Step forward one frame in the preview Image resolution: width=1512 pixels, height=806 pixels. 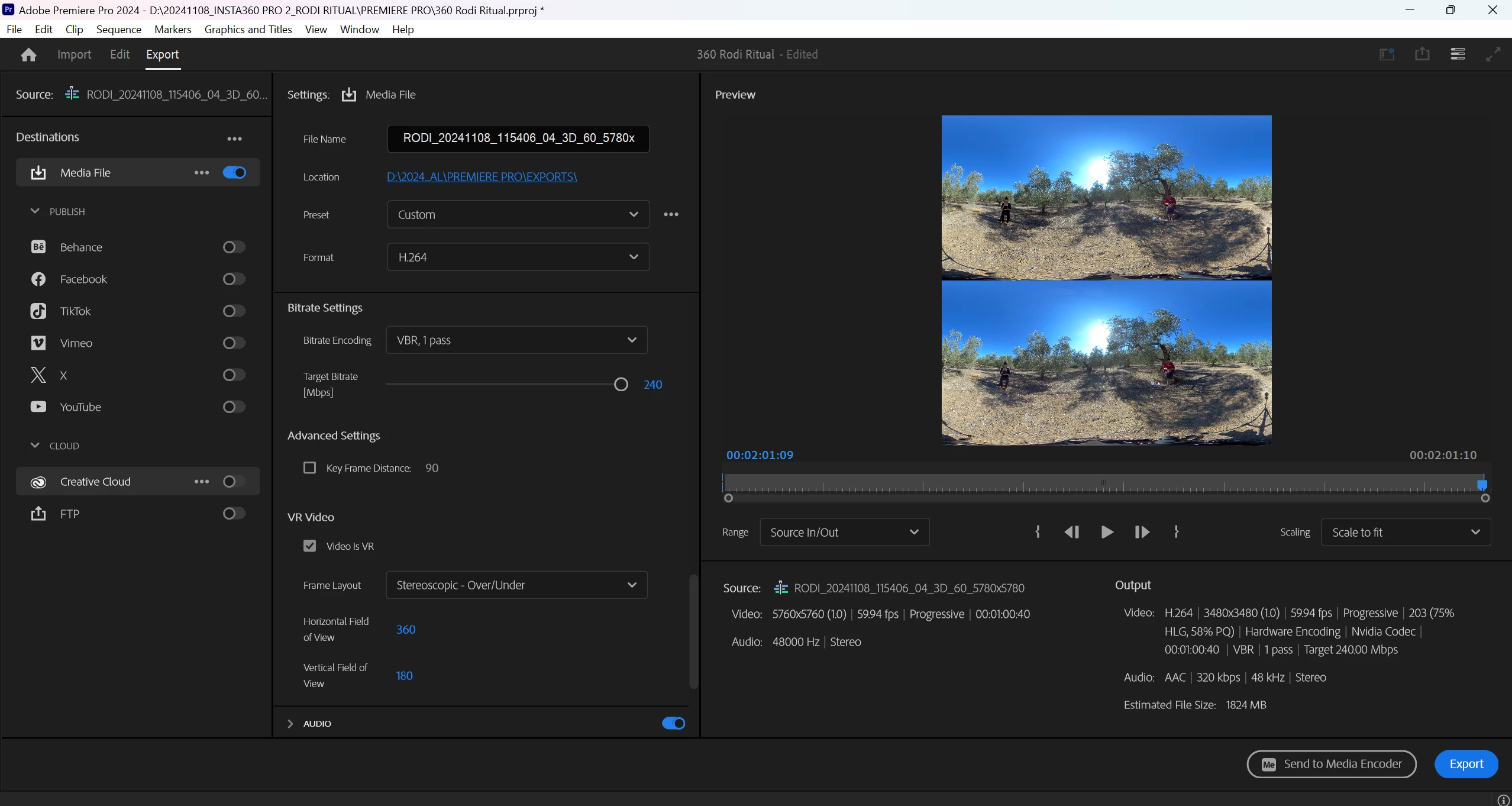pyautogui.click(x=1142, y=532)
